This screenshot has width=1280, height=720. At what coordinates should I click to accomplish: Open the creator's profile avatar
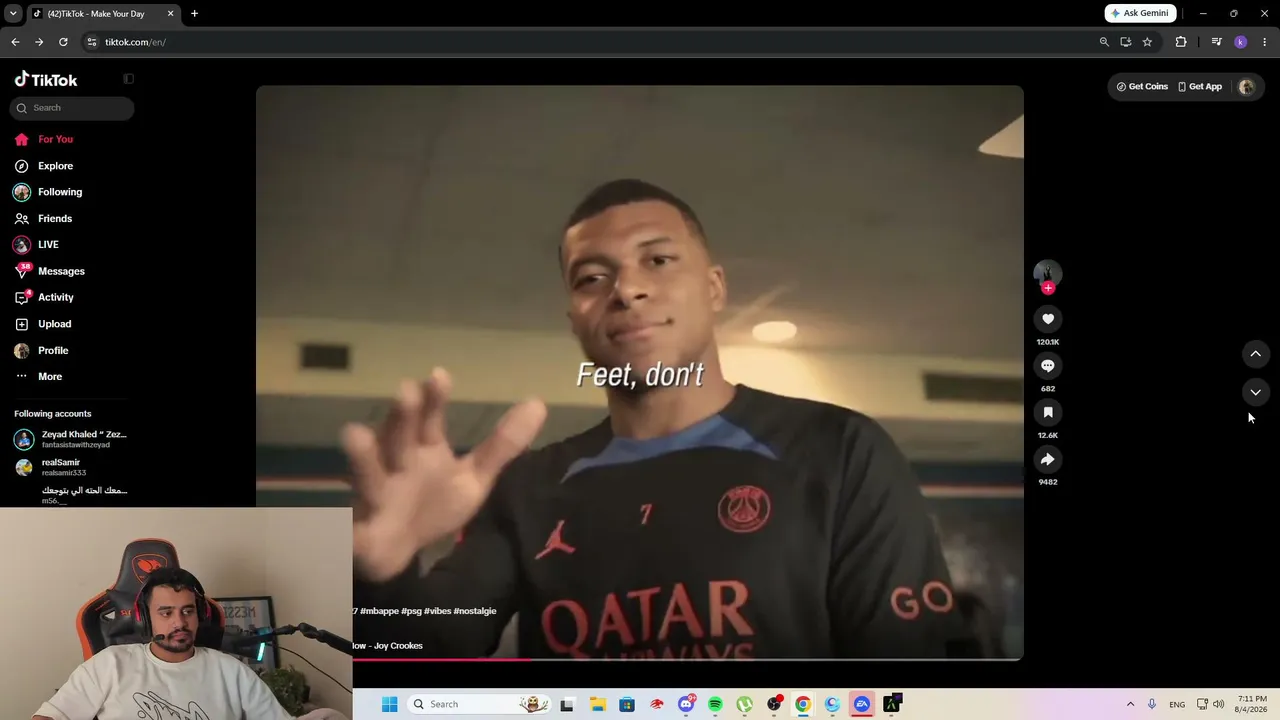pyautogui.click(x=1048, y=273)
